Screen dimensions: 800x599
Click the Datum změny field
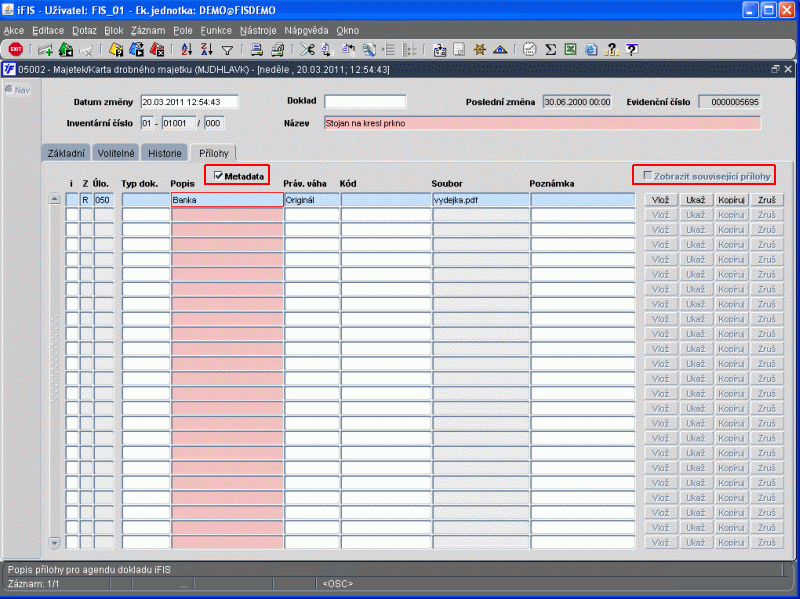[189, 102]
